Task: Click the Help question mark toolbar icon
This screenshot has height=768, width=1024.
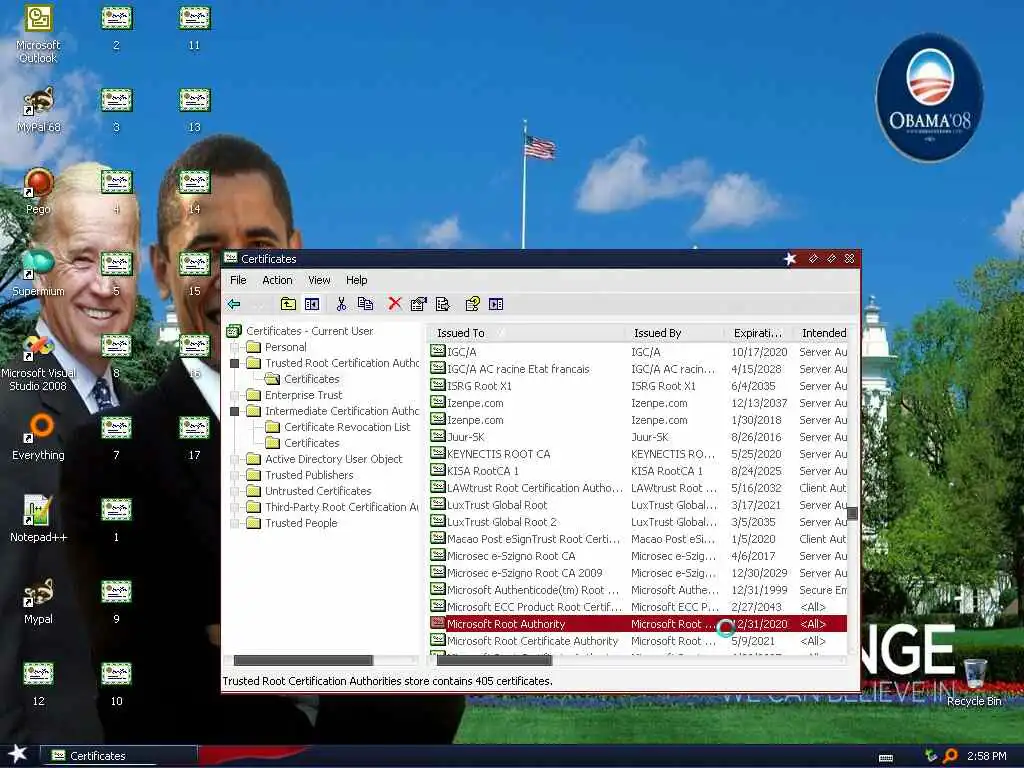Action: [x=472, y=304]
